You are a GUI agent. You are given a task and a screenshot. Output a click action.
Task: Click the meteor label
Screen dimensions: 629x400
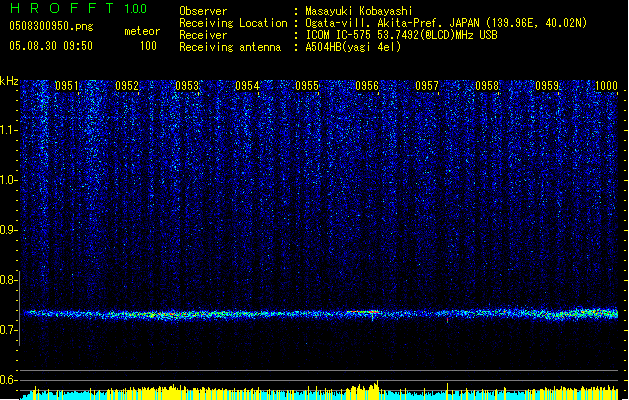(x=142, y=31)
